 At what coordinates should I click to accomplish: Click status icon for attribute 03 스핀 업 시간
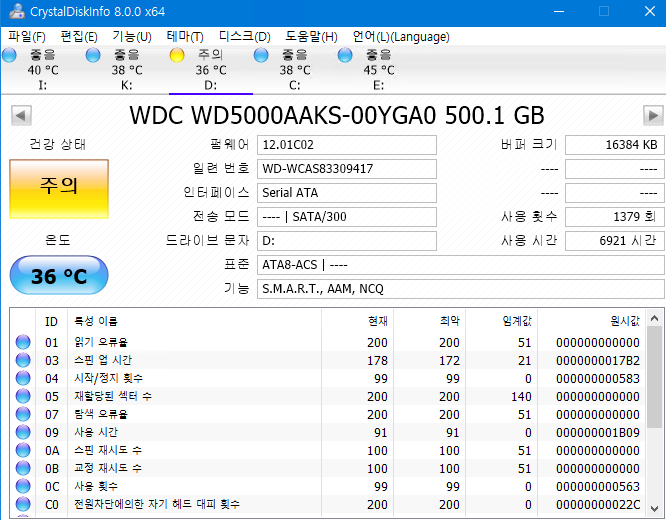pyautogui.click(x=23, y=360)
